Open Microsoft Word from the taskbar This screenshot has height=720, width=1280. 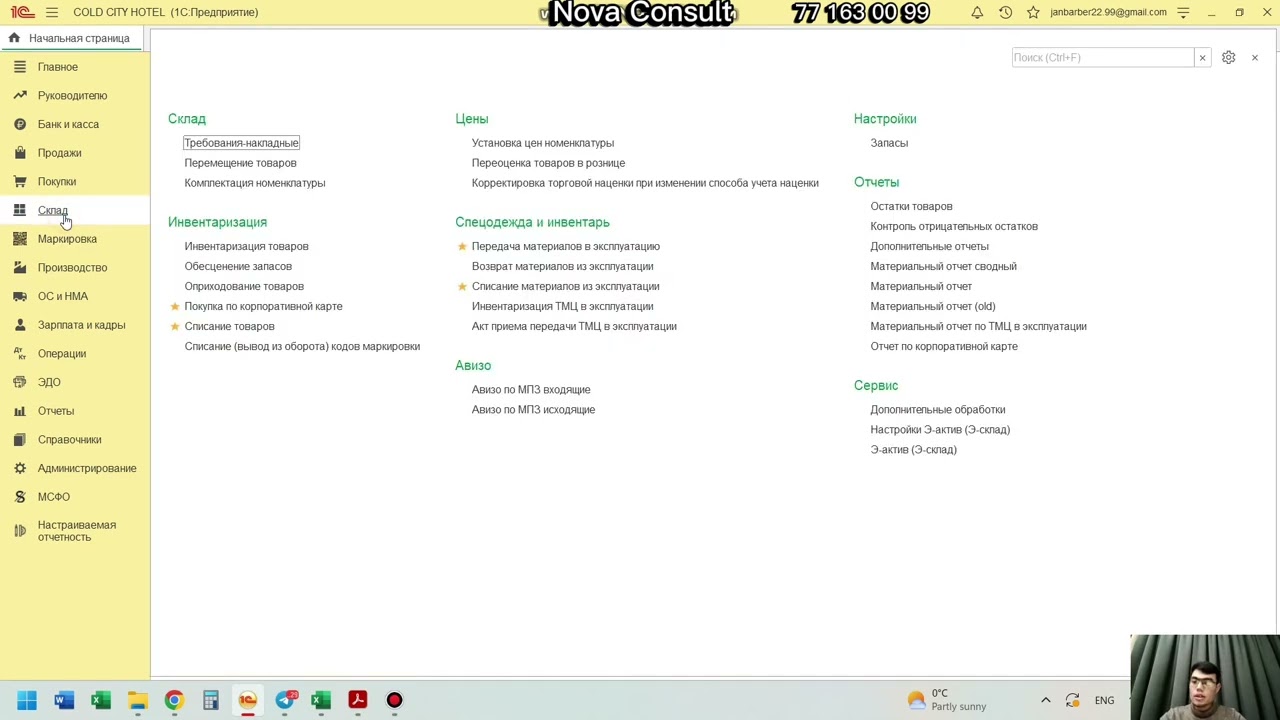tap(64, 700)
